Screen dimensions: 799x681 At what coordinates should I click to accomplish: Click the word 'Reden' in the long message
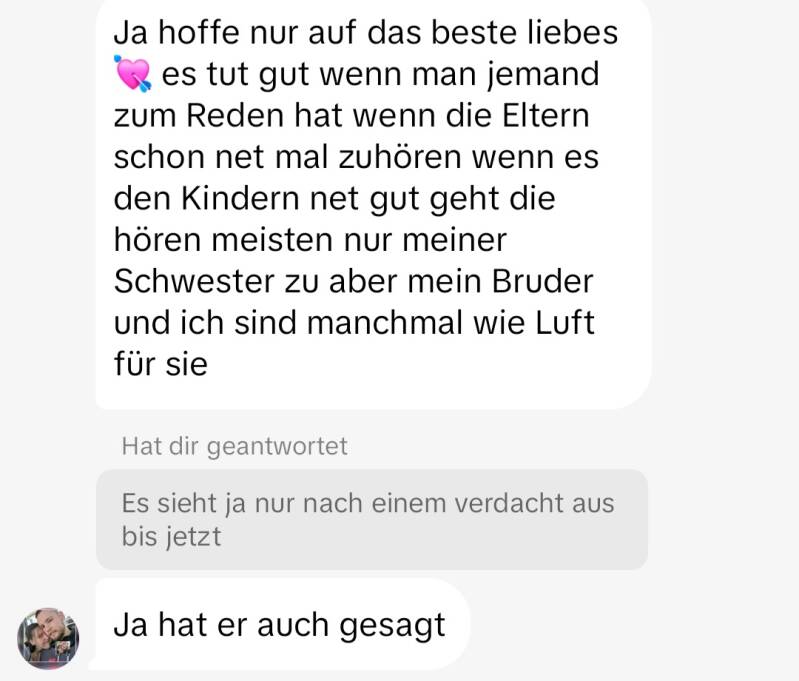click(234, 115)
